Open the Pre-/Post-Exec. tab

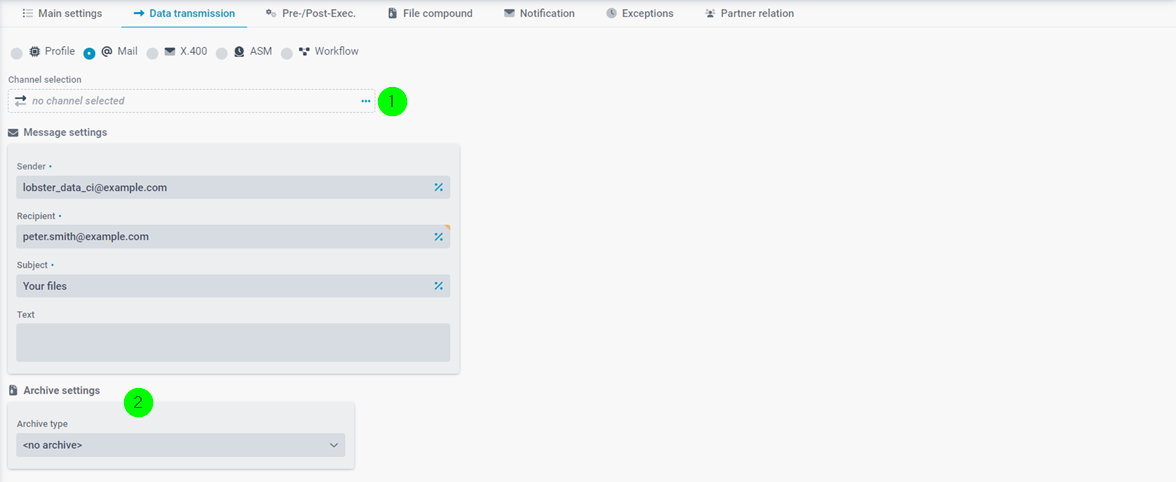310,13
